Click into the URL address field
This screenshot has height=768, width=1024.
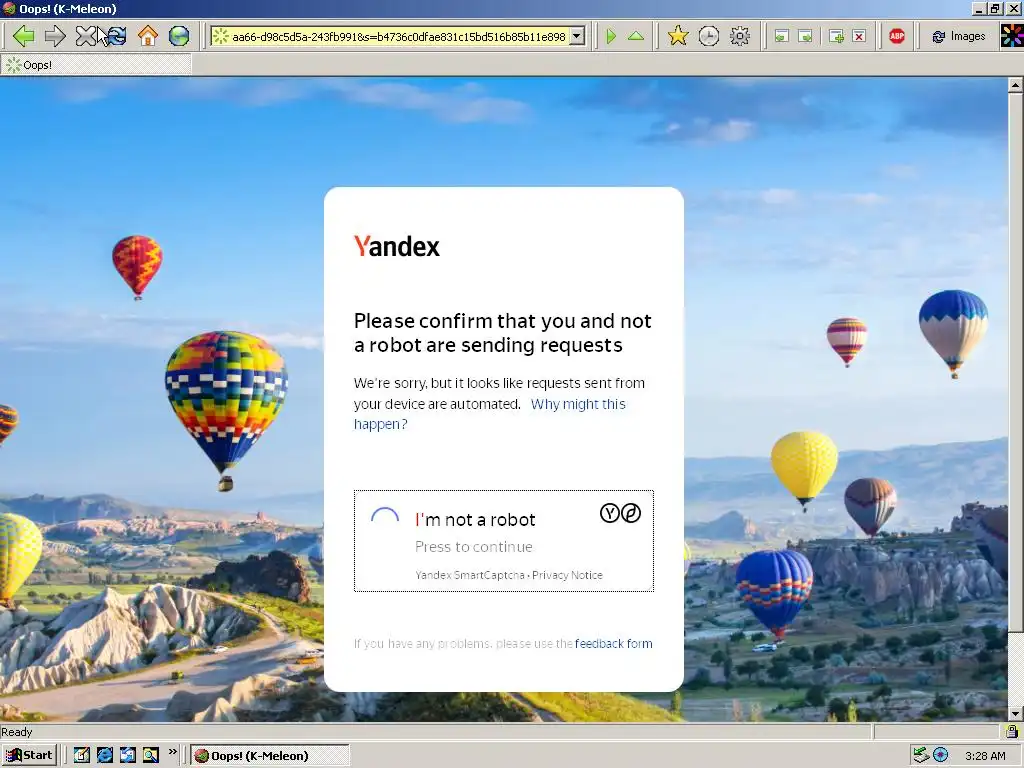tap(397, 37)
